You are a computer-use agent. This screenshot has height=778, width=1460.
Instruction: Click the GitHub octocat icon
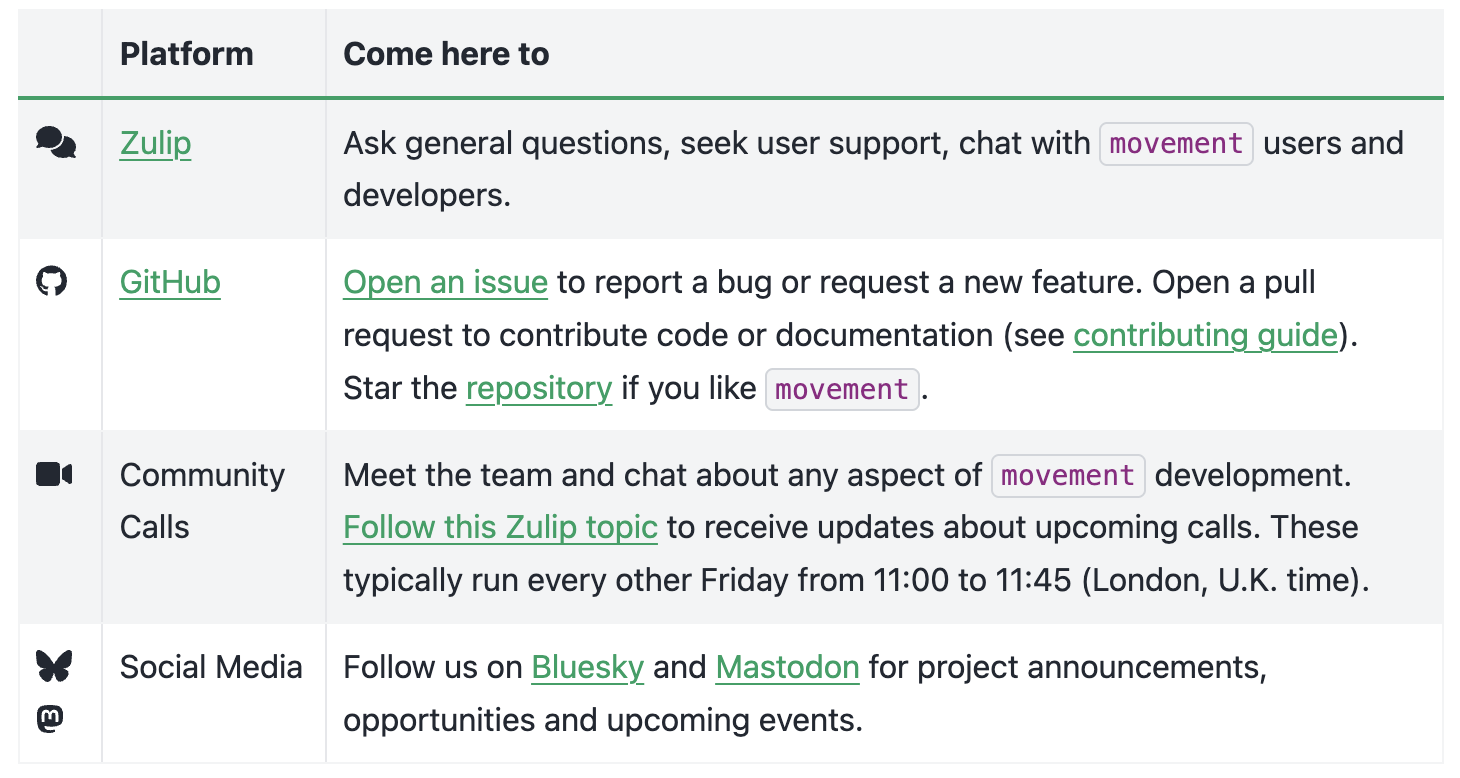pos(52,282)
